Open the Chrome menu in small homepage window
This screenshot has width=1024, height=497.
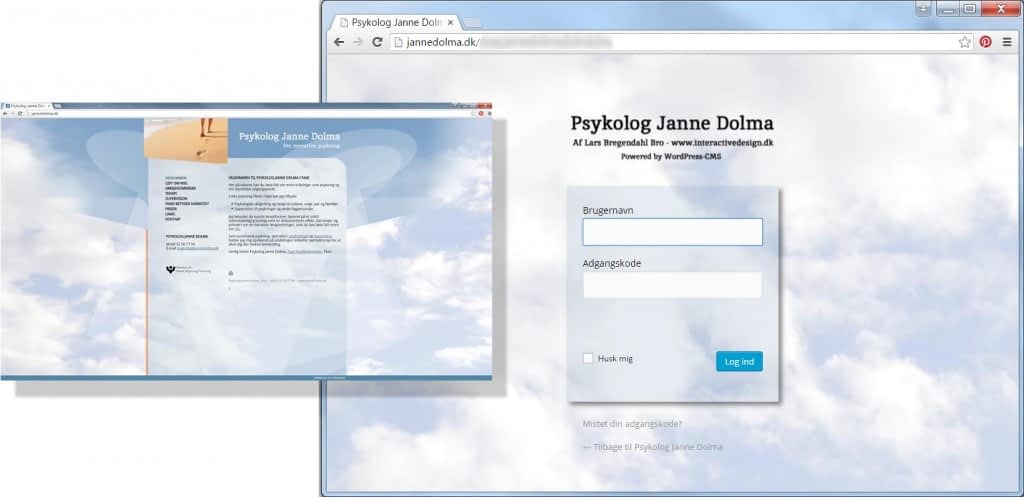(489, 114)
